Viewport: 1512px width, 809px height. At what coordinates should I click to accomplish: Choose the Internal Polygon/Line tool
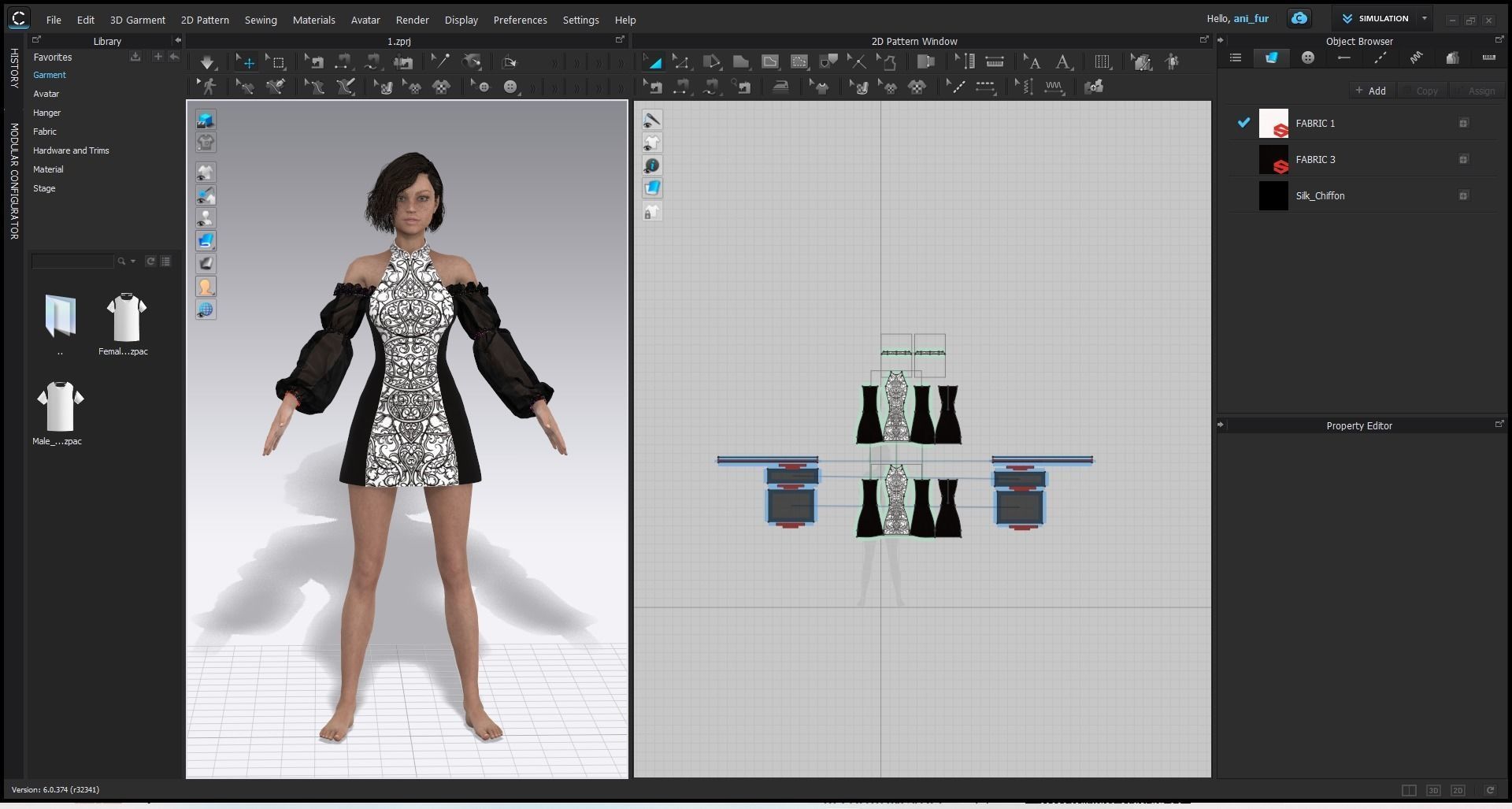pyautogui.click(x=770, y=62)
